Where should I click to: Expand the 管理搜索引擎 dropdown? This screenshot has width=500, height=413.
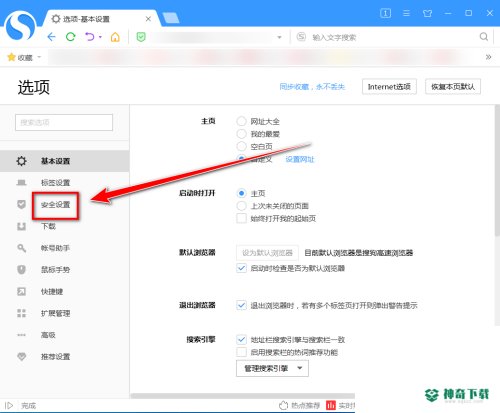(x=272, y=368)
